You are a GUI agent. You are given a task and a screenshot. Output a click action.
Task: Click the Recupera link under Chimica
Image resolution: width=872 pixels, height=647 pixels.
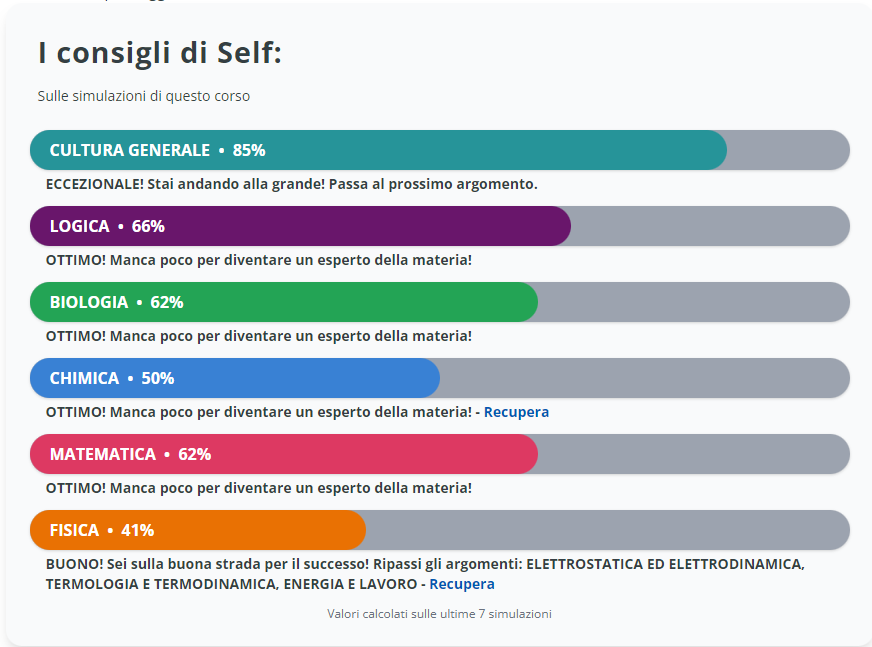click(516, 412)
